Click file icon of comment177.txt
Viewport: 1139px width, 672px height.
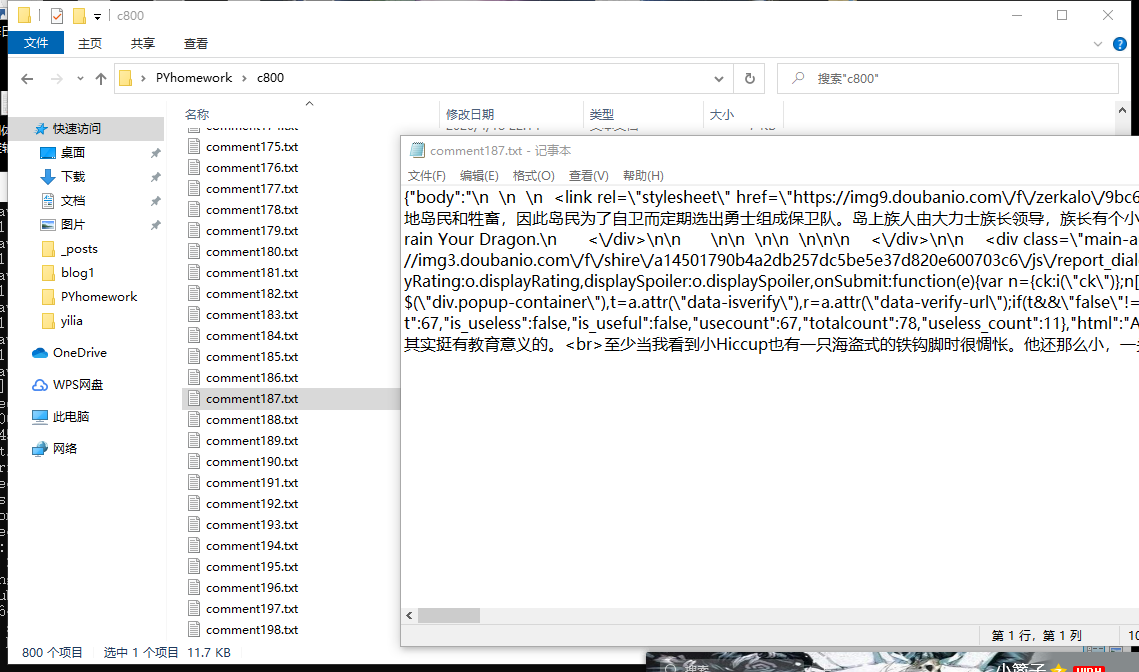[194, 188]
